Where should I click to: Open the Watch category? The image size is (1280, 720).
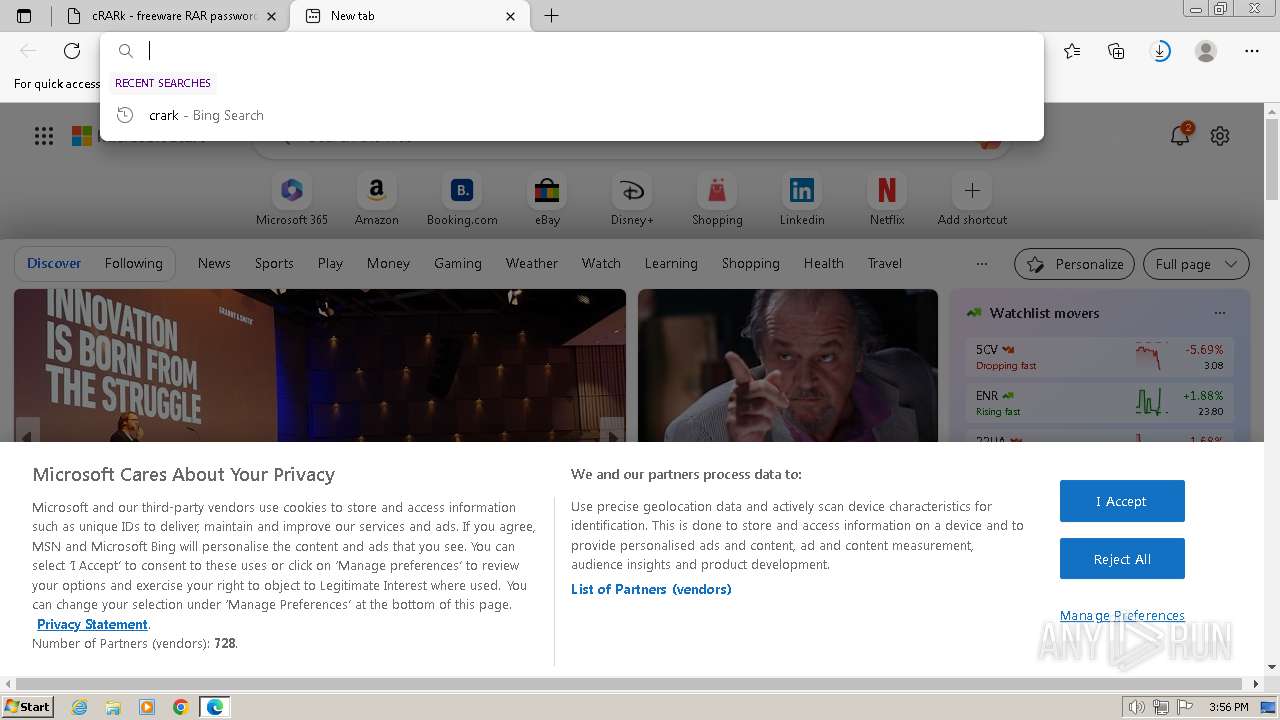(x=601, y=263)
